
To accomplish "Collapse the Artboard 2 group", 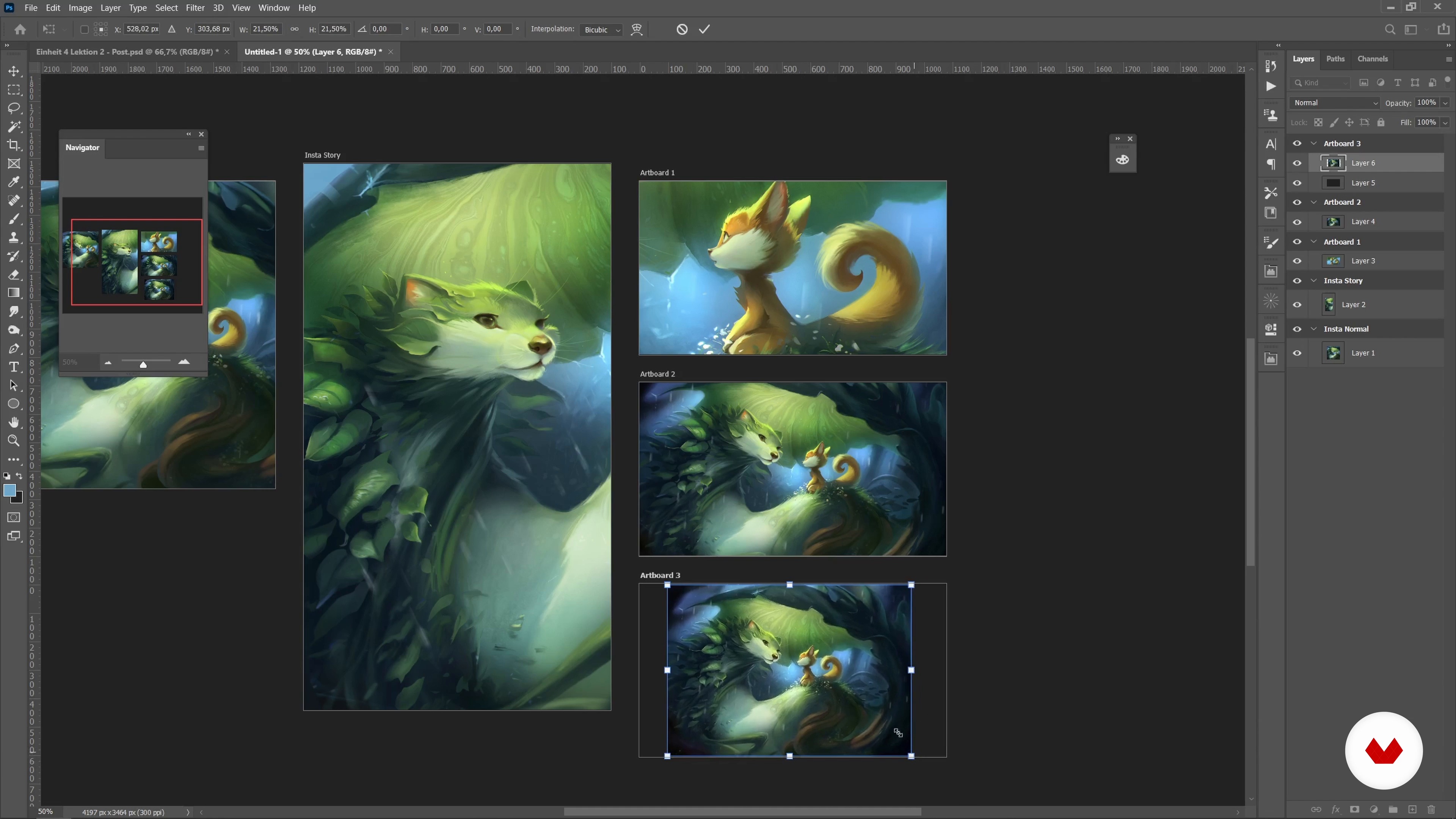I will pos(1313,202).
